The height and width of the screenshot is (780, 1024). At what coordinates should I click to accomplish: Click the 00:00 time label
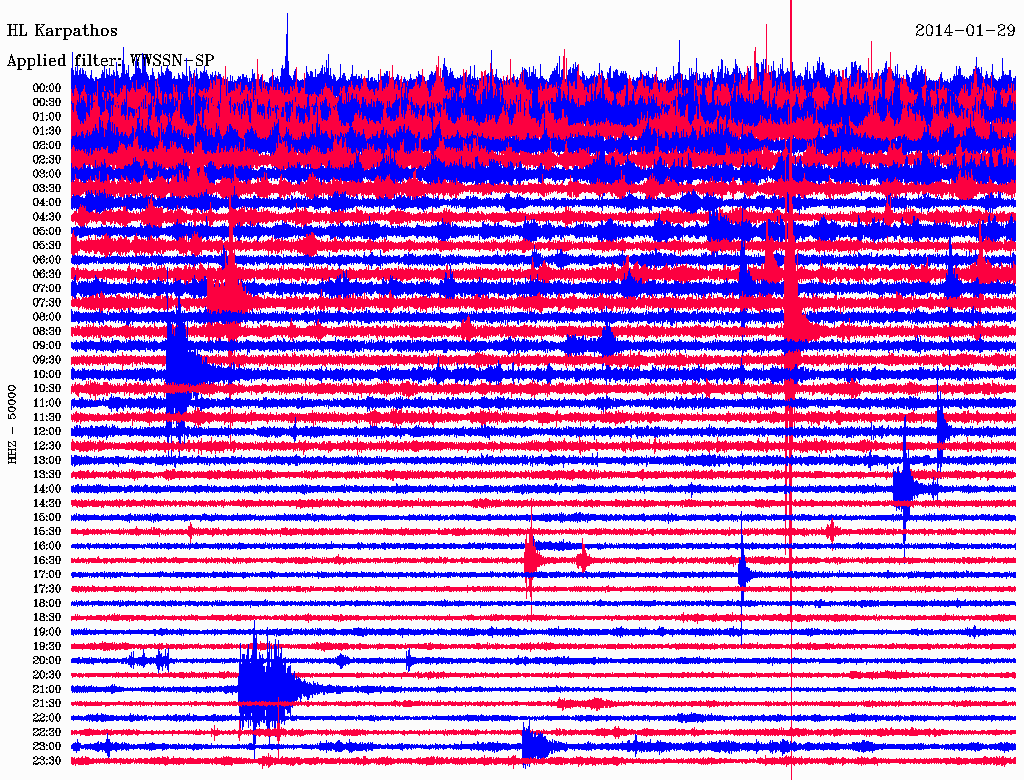point(47,88)
